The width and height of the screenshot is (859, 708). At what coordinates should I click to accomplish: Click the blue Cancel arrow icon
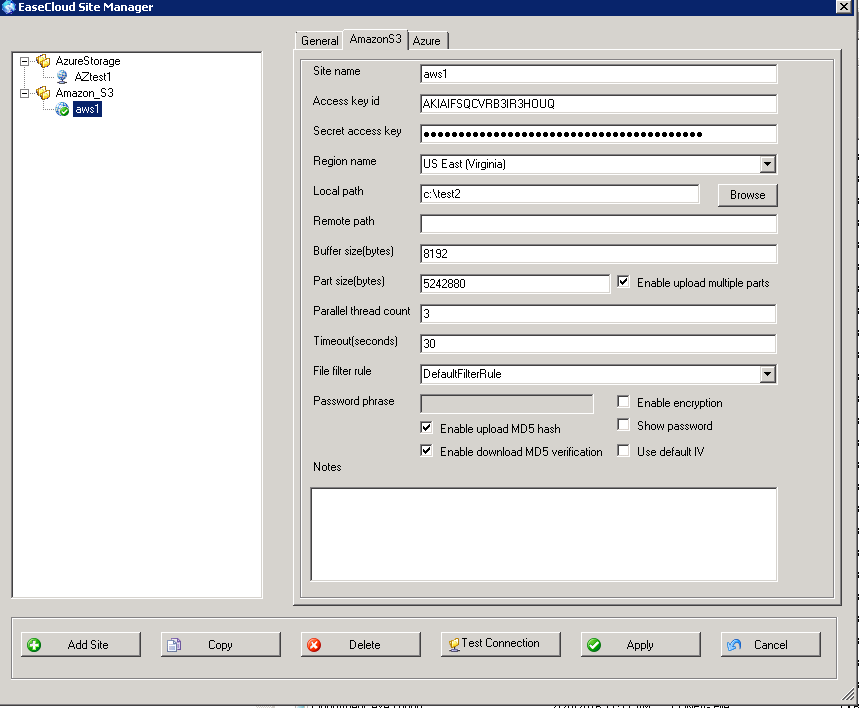pos(734,645)
